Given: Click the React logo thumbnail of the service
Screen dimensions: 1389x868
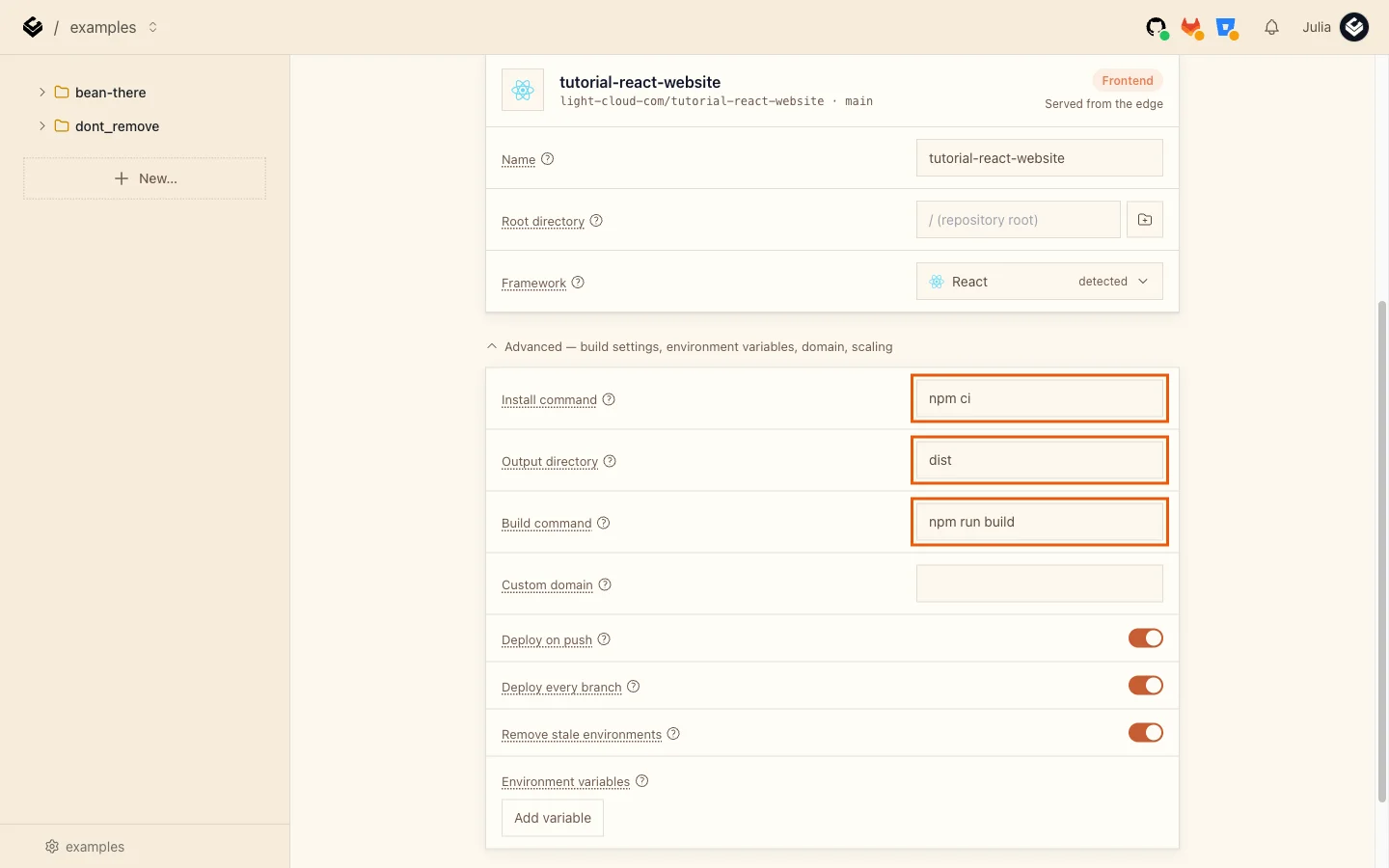Looking at the screenshot, I should click(523, 91).
